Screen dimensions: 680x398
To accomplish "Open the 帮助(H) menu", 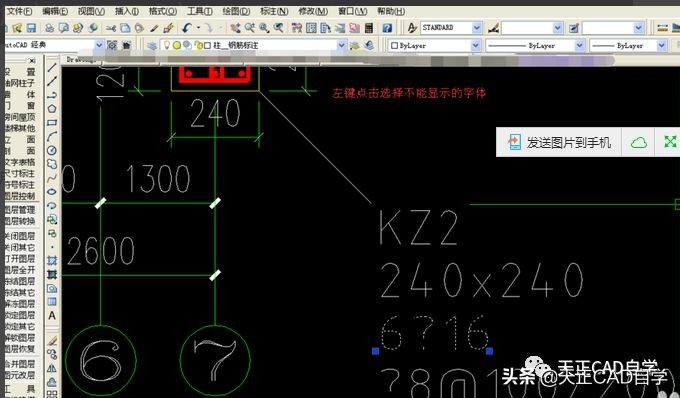I will pyautogui.click(x=391, y=11).
